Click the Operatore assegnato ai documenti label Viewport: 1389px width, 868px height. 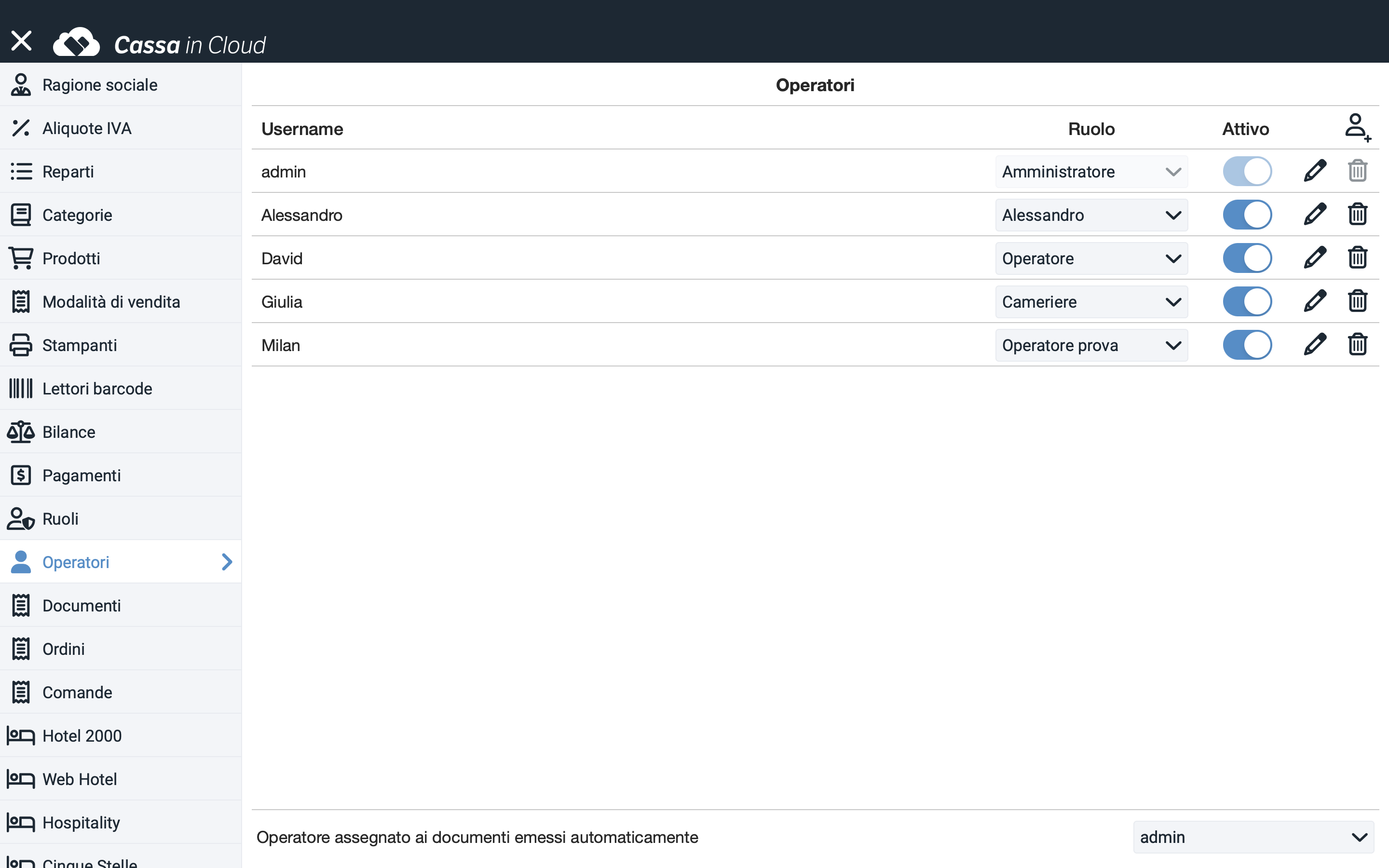click(x=477, y=837)
